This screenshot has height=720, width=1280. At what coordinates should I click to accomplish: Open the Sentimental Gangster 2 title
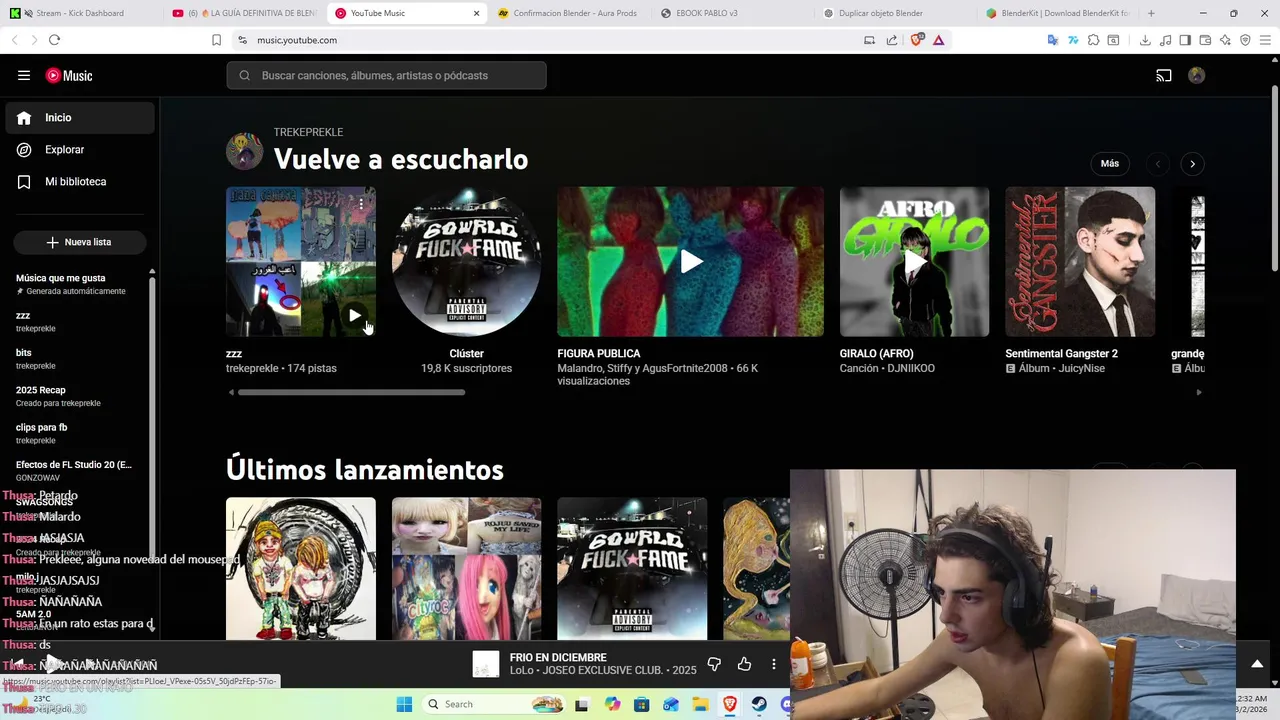1062,354
